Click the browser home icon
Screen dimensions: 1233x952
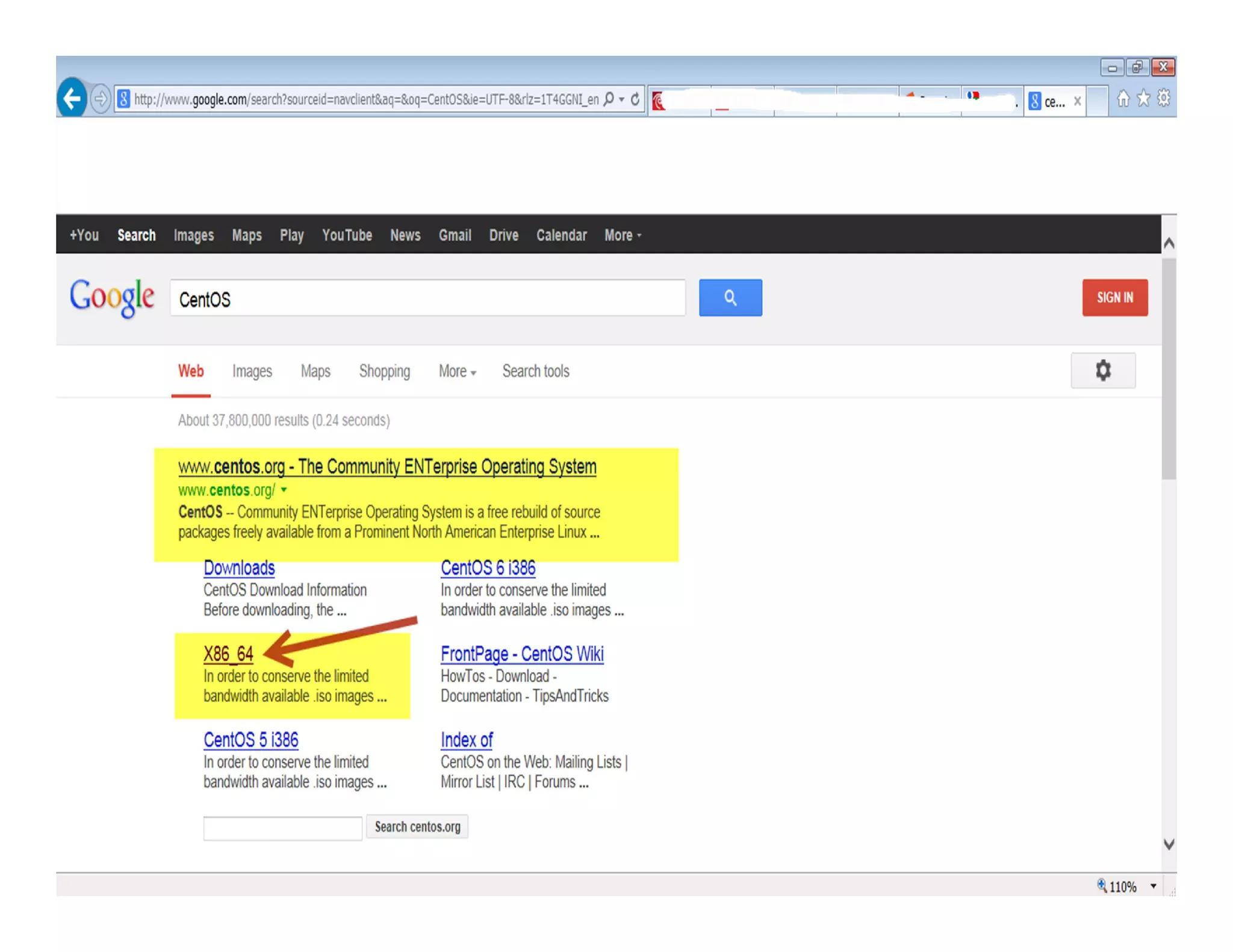1123,98
